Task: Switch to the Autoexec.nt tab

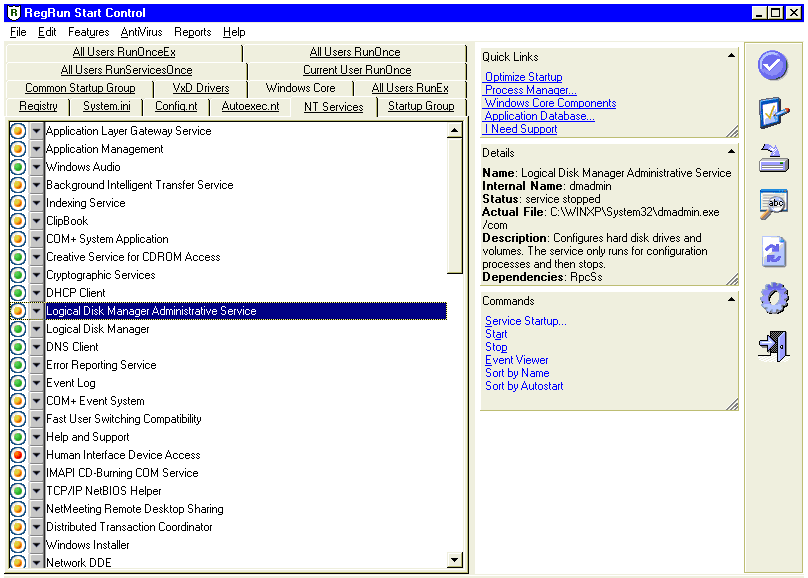Action: tap(250, 106)
